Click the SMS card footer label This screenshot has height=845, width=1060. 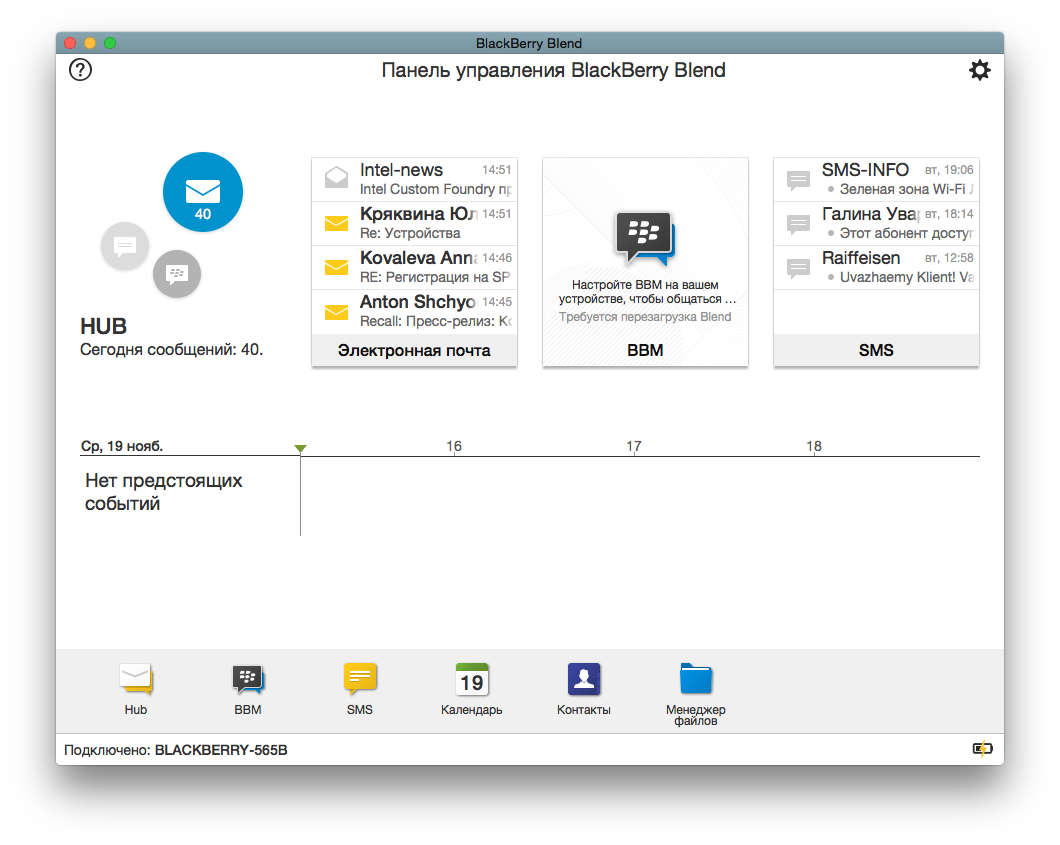(876, 350)
